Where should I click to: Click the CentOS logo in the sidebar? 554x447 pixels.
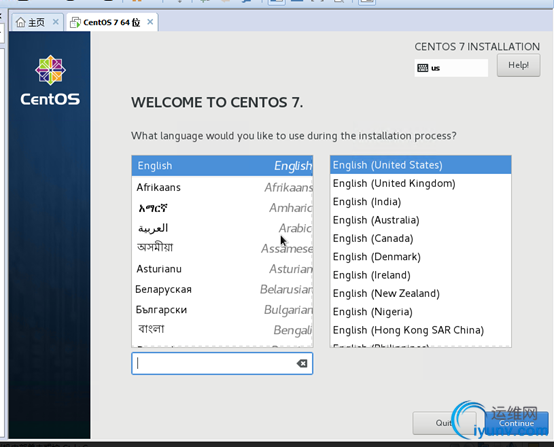(50, 81)
